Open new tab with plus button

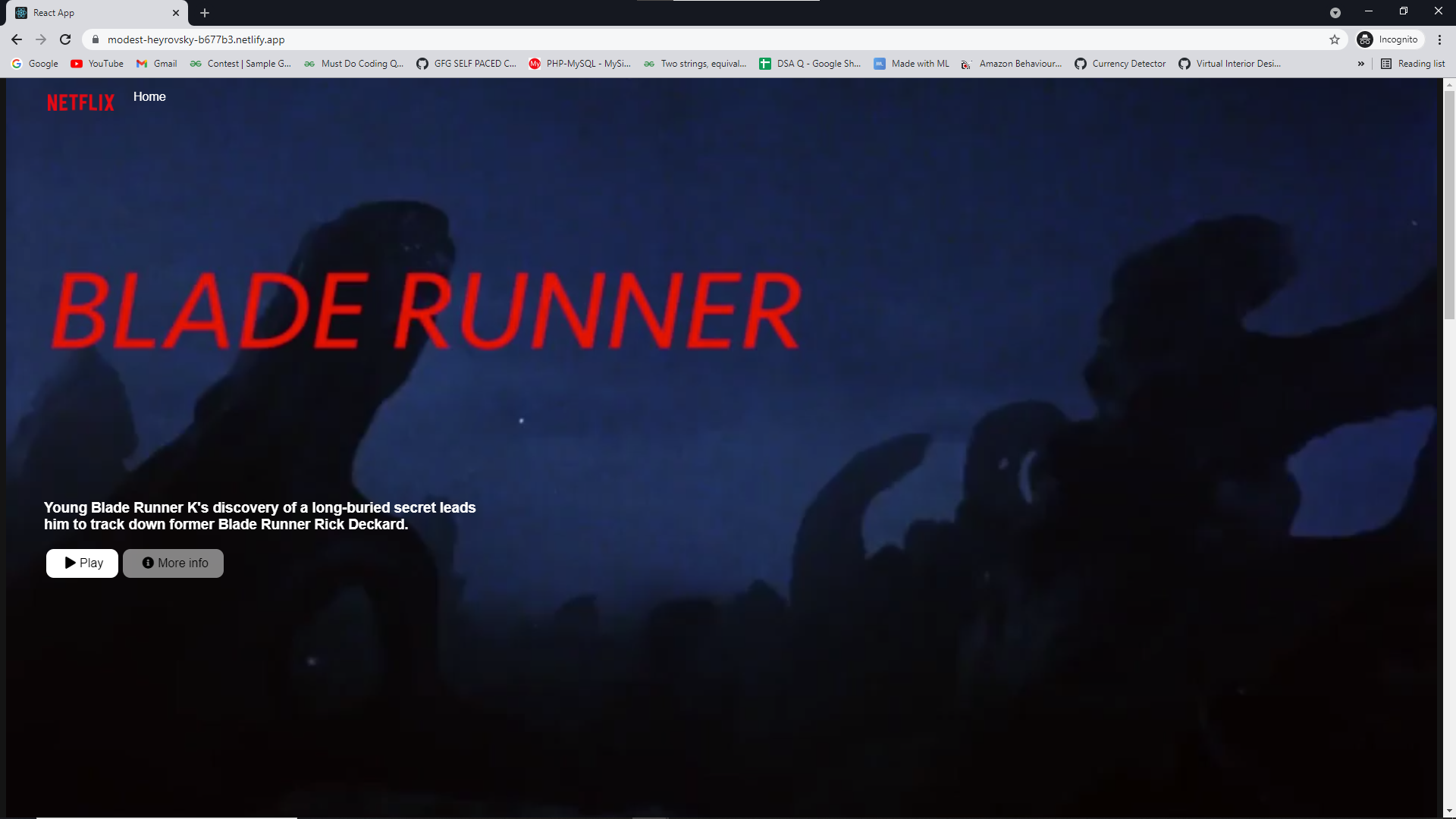click(205, 13)
